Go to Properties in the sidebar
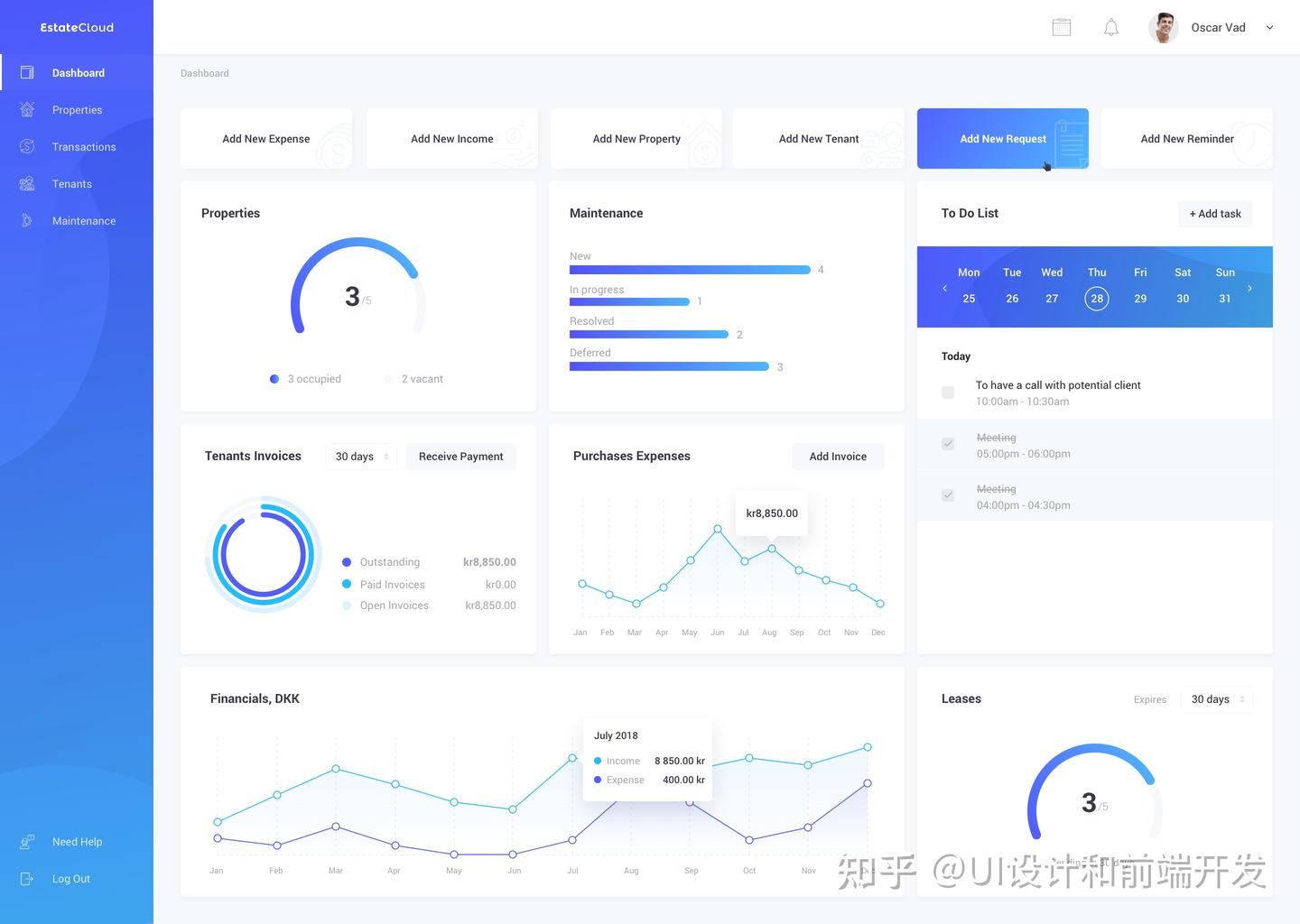 click(77, 109)
